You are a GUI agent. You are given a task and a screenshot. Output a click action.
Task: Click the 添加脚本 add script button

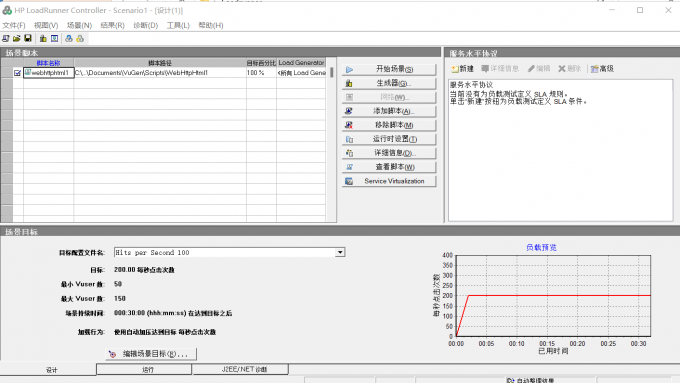click(389, 111)
